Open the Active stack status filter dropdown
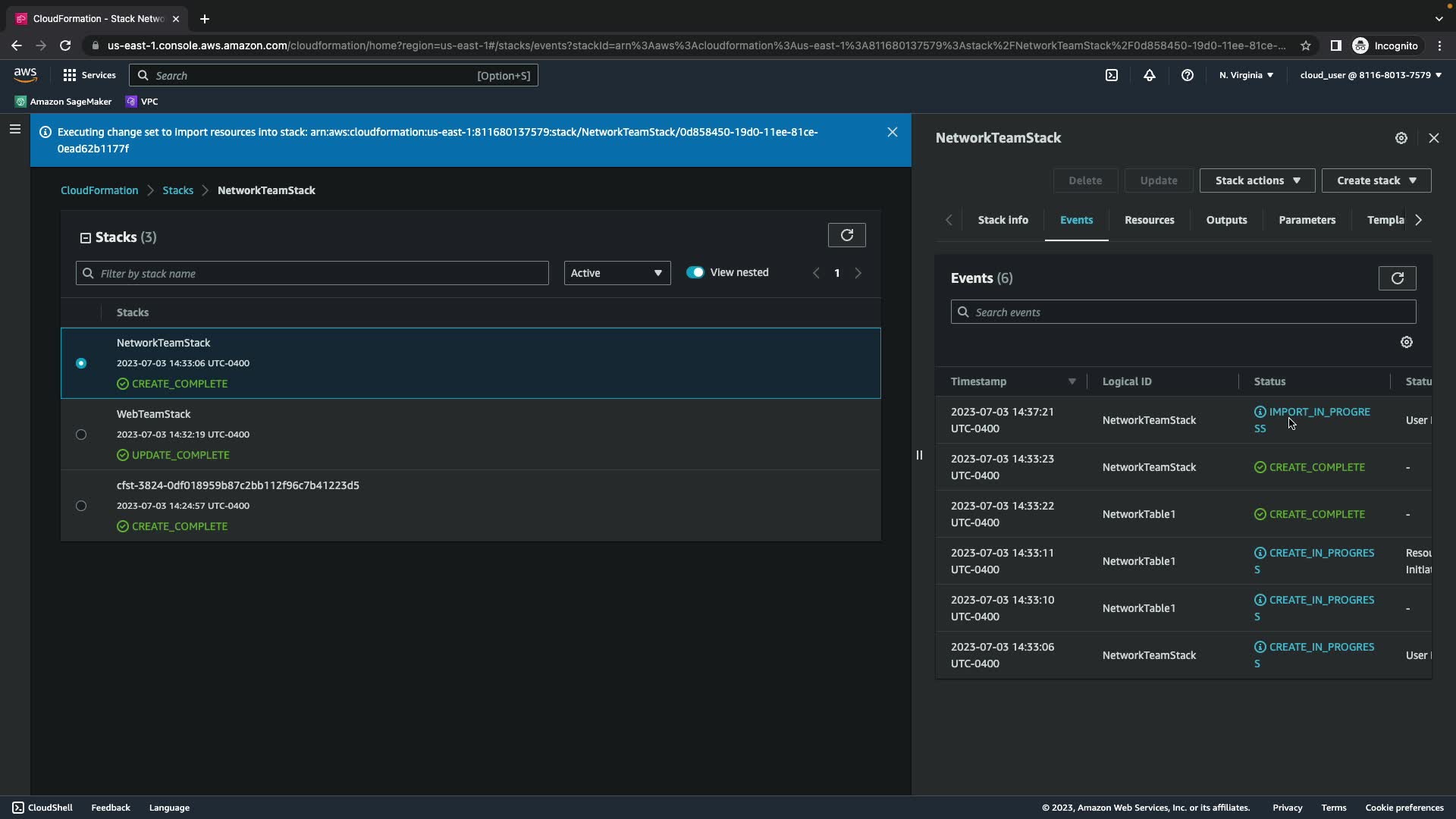Image resolution: width=1456 pixels, height=819 pixels. pyautogui.click(x=617, y=273)
